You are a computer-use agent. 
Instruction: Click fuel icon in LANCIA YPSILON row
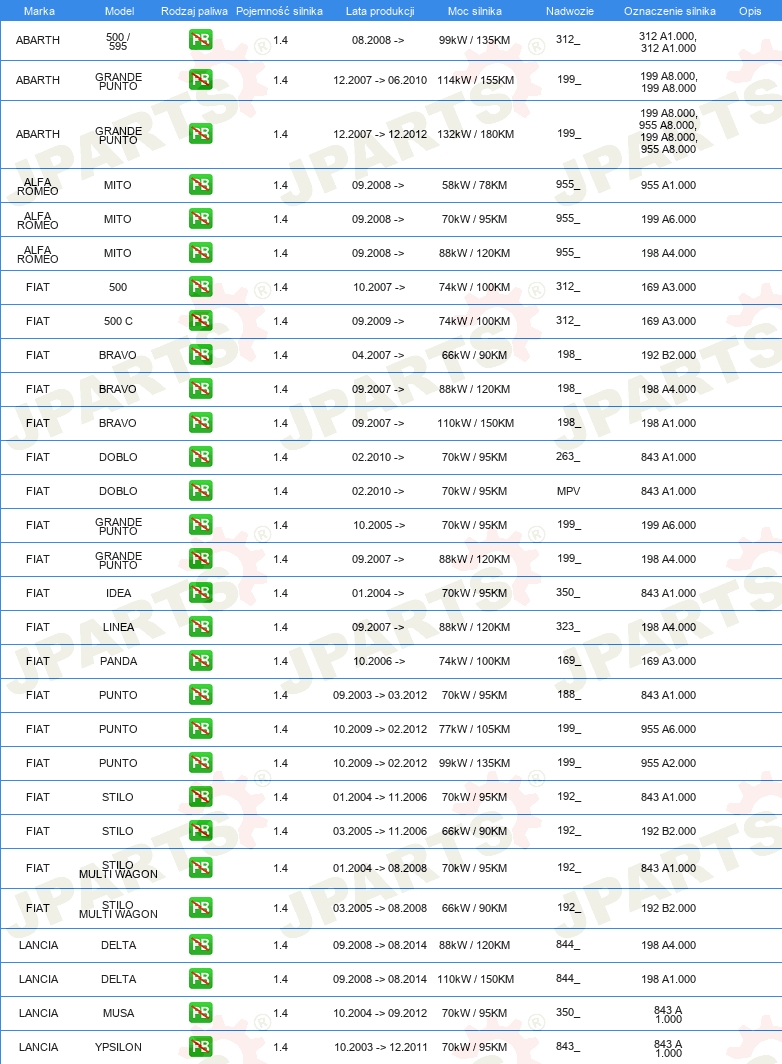click(x=200, y=1046)
